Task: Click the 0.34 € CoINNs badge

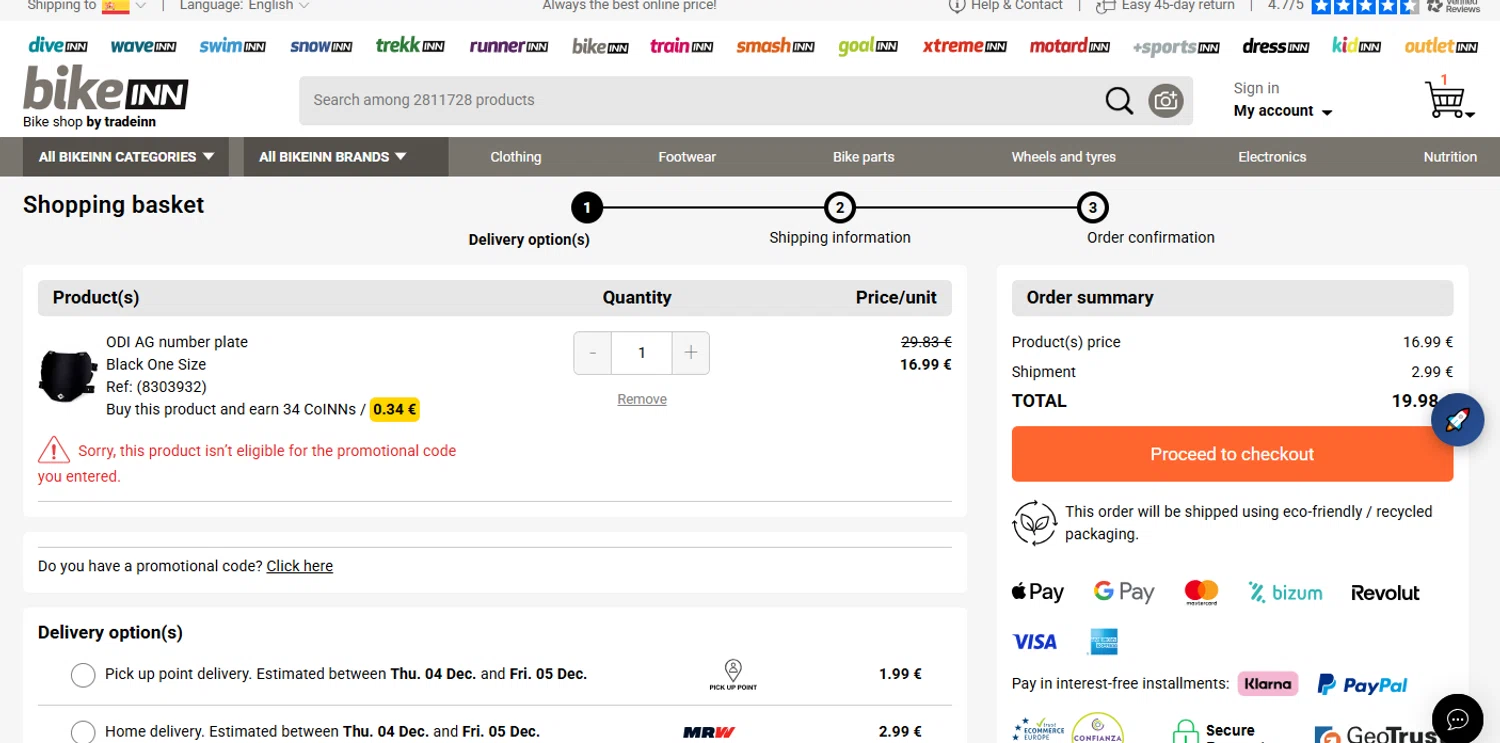Action: click(x=395, y=409)
